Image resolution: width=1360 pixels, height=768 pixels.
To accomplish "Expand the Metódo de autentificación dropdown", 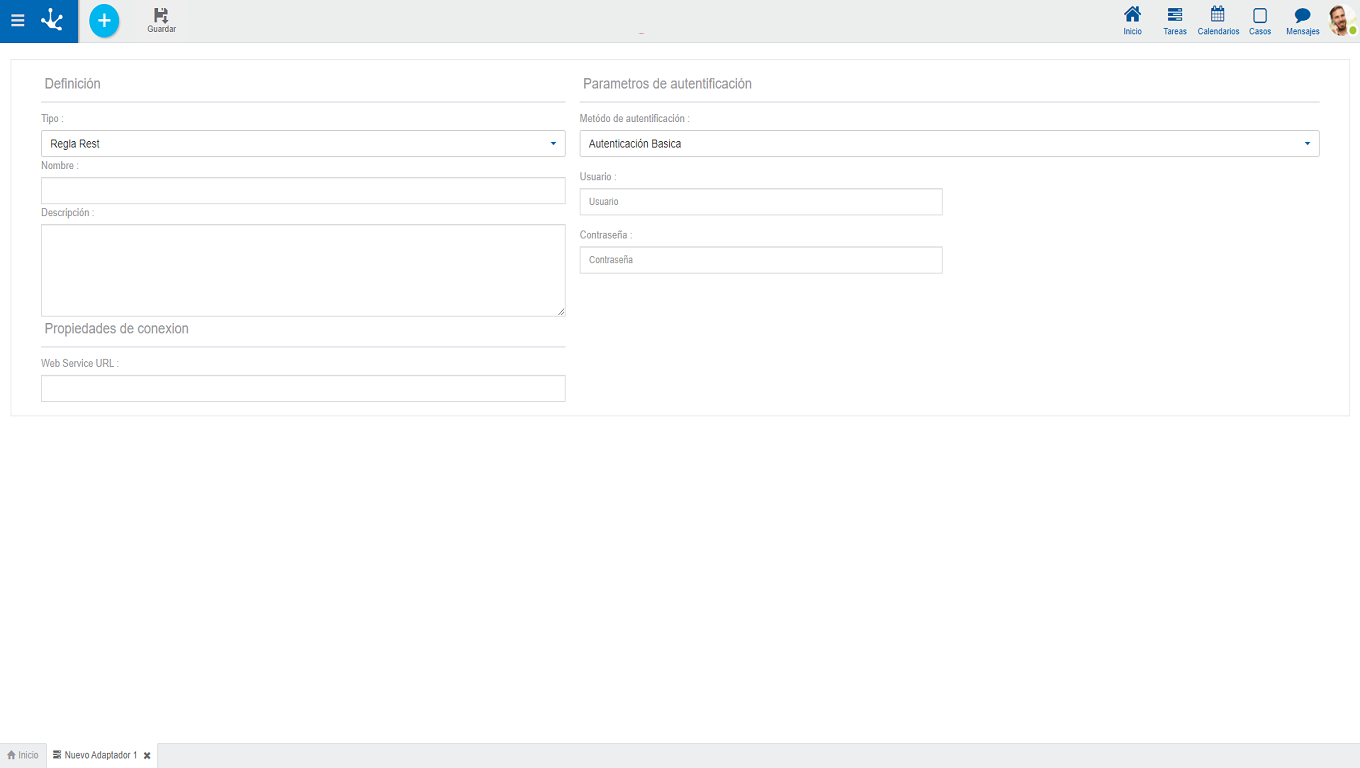I will 949,143.
